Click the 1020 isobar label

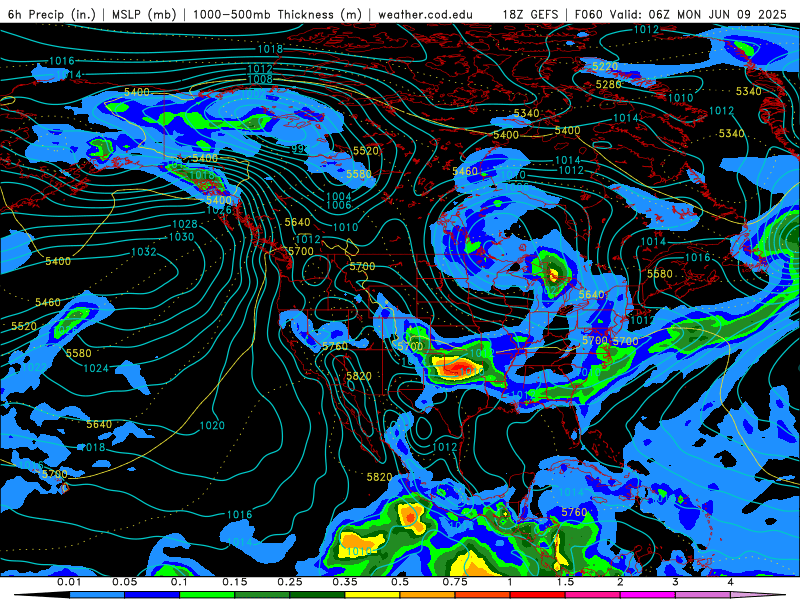coord(212,425)
